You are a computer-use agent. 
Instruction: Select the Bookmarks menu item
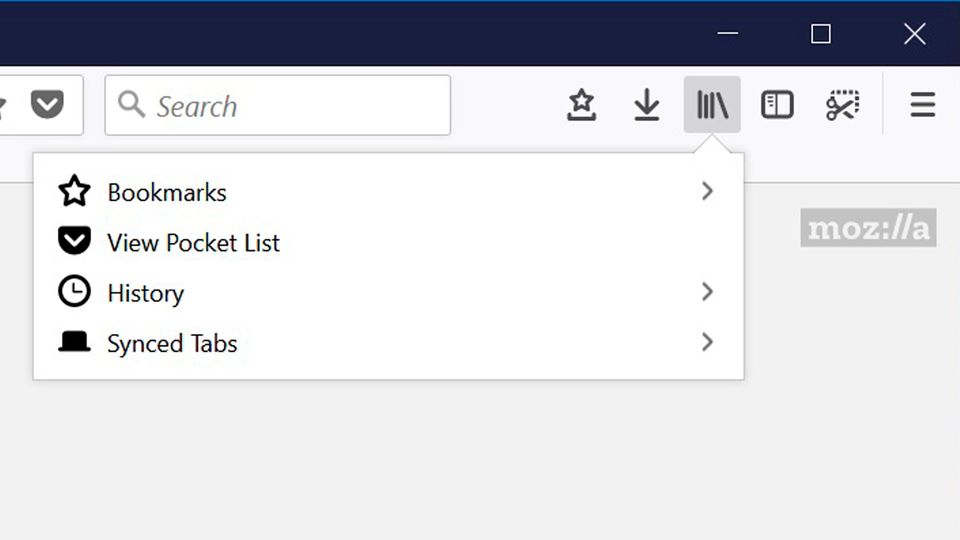point(167,191)
